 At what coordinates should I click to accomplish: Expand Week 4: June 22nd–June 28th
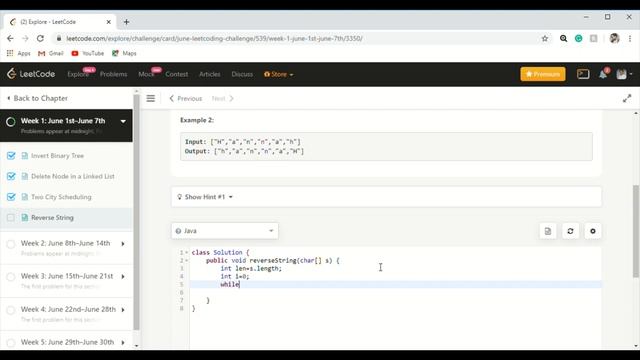click(123, 310)
